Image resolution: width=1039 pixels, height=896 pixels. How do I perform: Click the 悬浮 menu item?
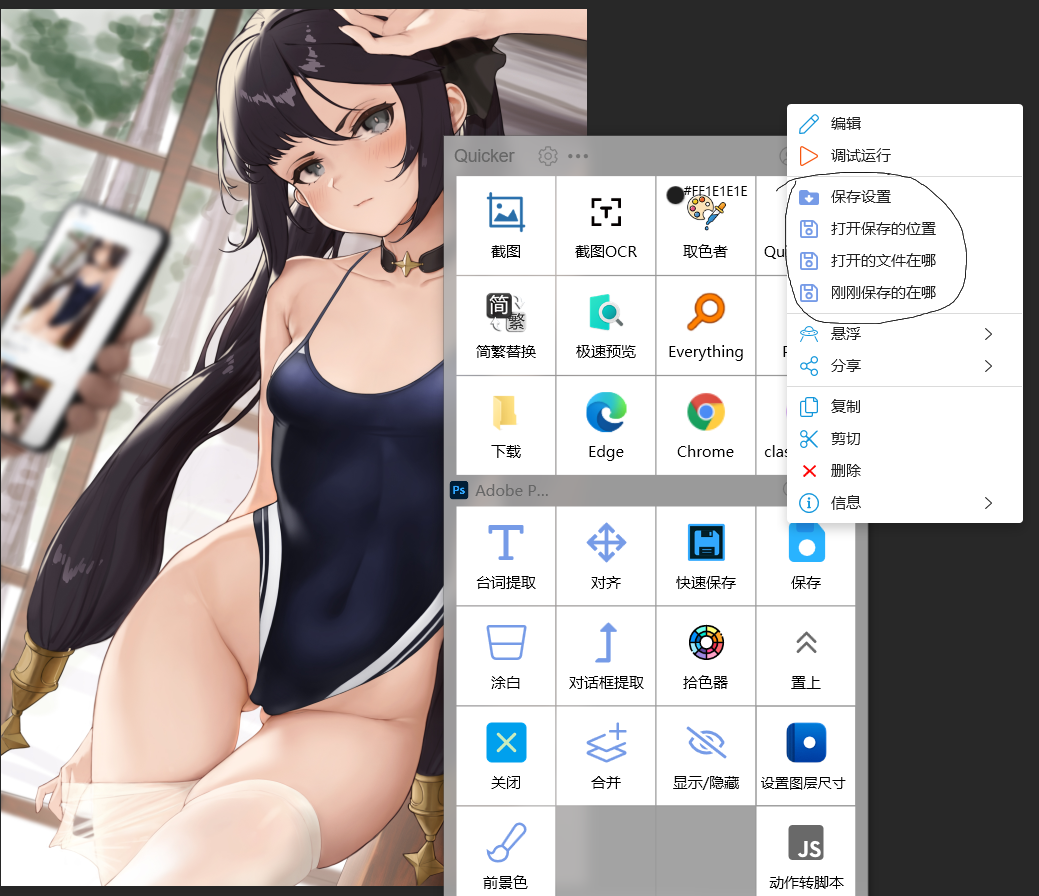pos(904,334)
